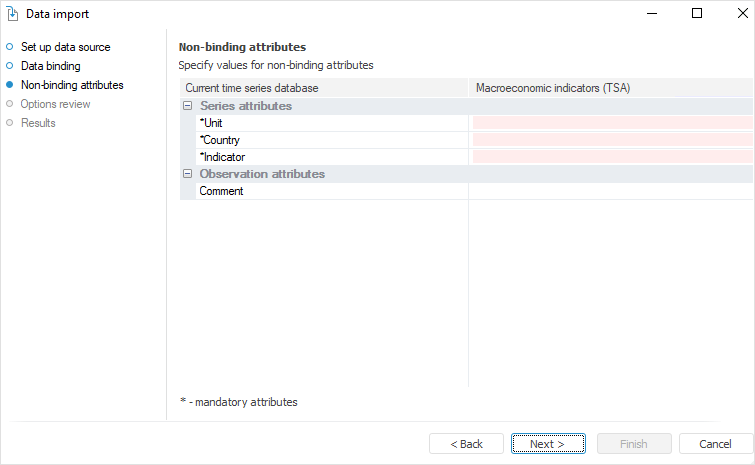Select the Results step
The height and width of the screenshot is (465, 755).
(x=38, y=123)
